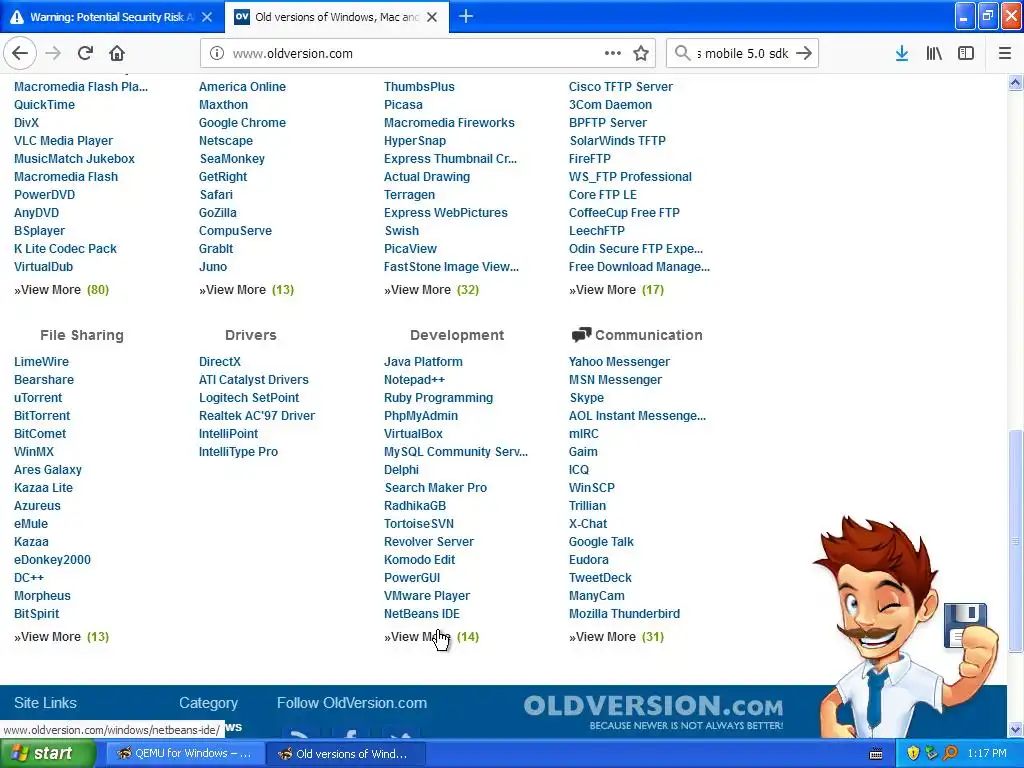Open the uTorrent link
The image size is (1024, 768).
coord(38,398)
